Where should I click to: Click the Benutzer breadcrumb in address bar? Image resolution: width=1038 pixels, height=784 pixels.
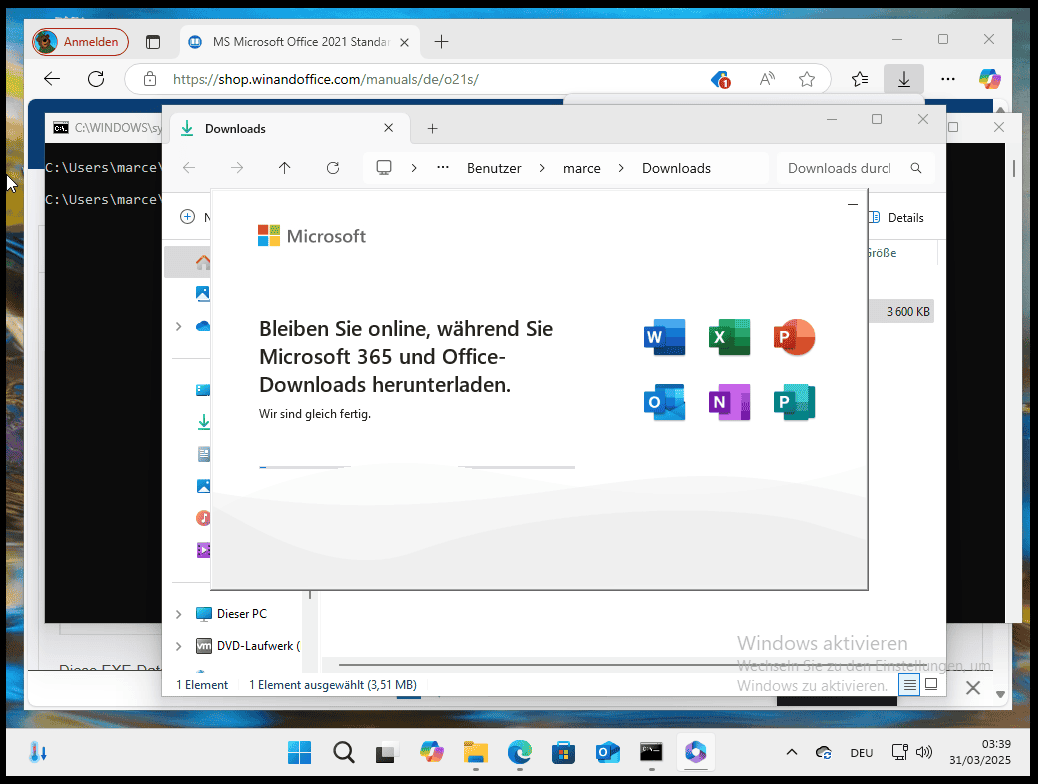pos(494,168)
